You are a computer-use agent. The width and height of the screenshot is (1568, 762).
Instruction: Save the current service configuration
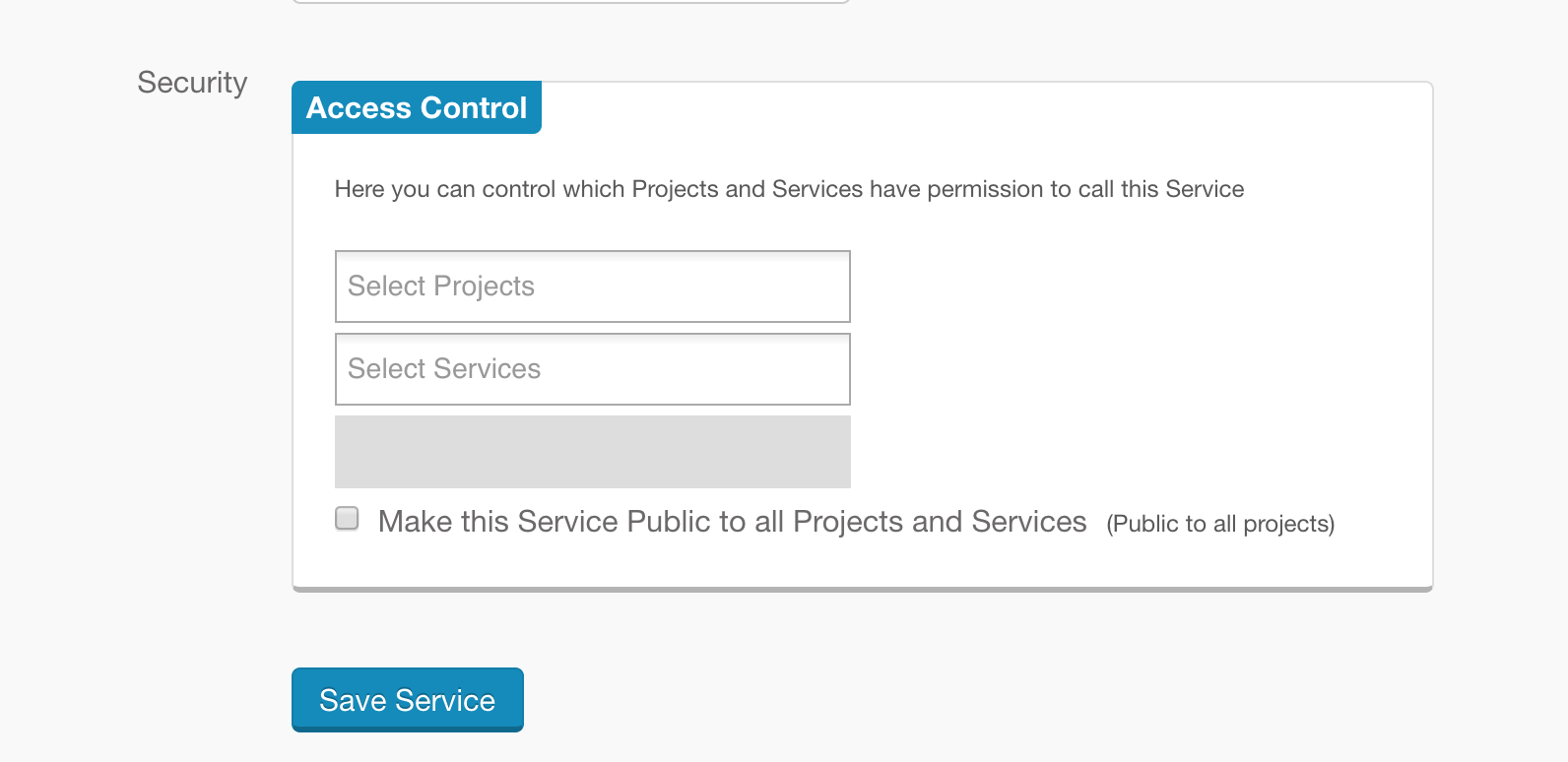click(x=407, y=700)
